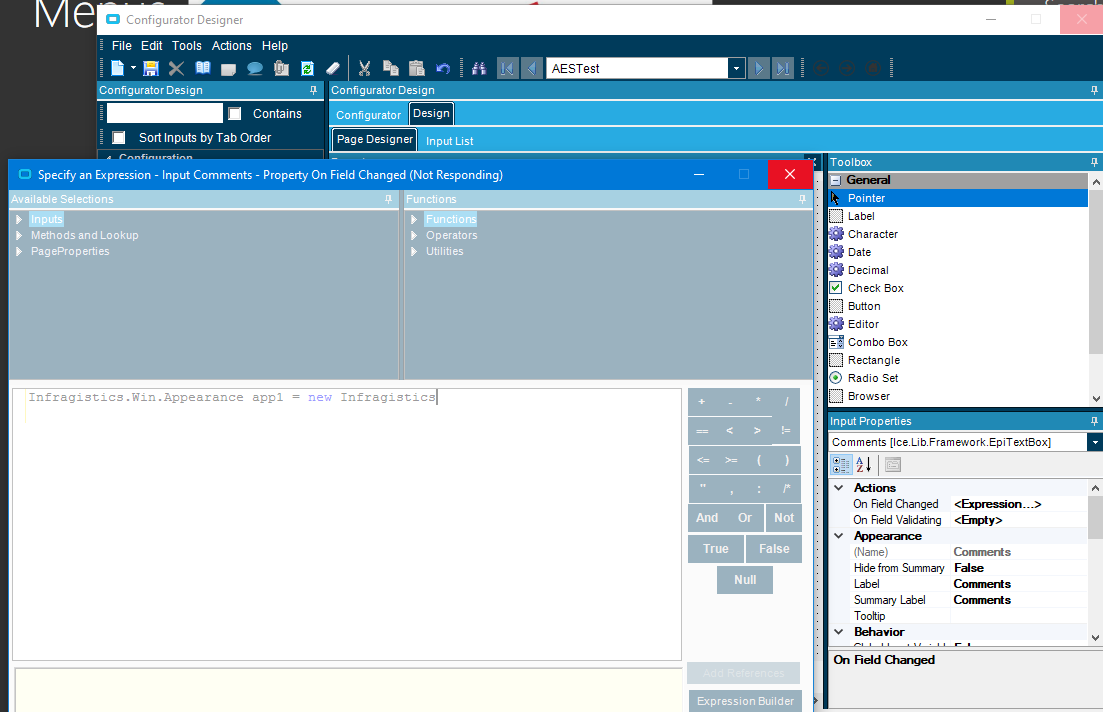Open the File menu
The image size is (1103, 712).
(x=122, y=46)
